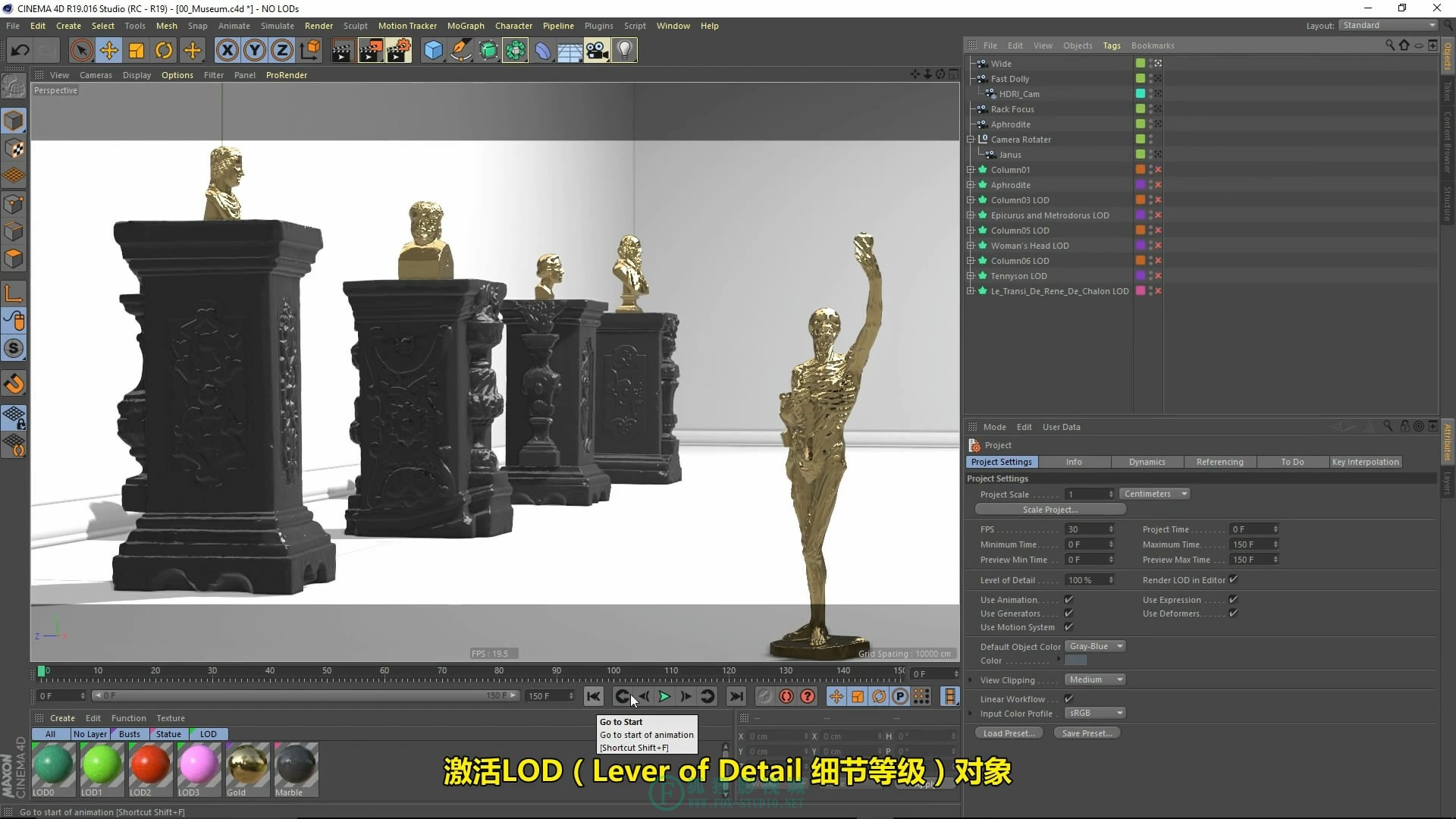This screenshot has height=819, width=1456.
Task: Open Input Color Profile sRGB dropdown
Action: pyautogui.click(x=1095, y=713)
